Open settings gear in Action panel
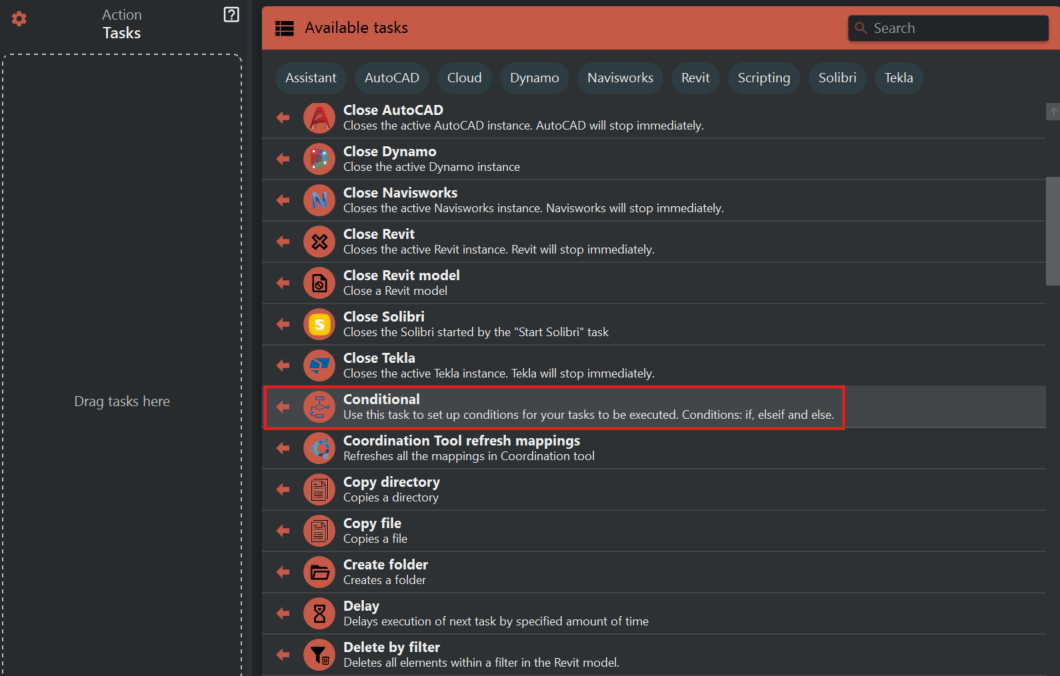The width and height of the screenshot is (1060, 676). coord(19,19)
